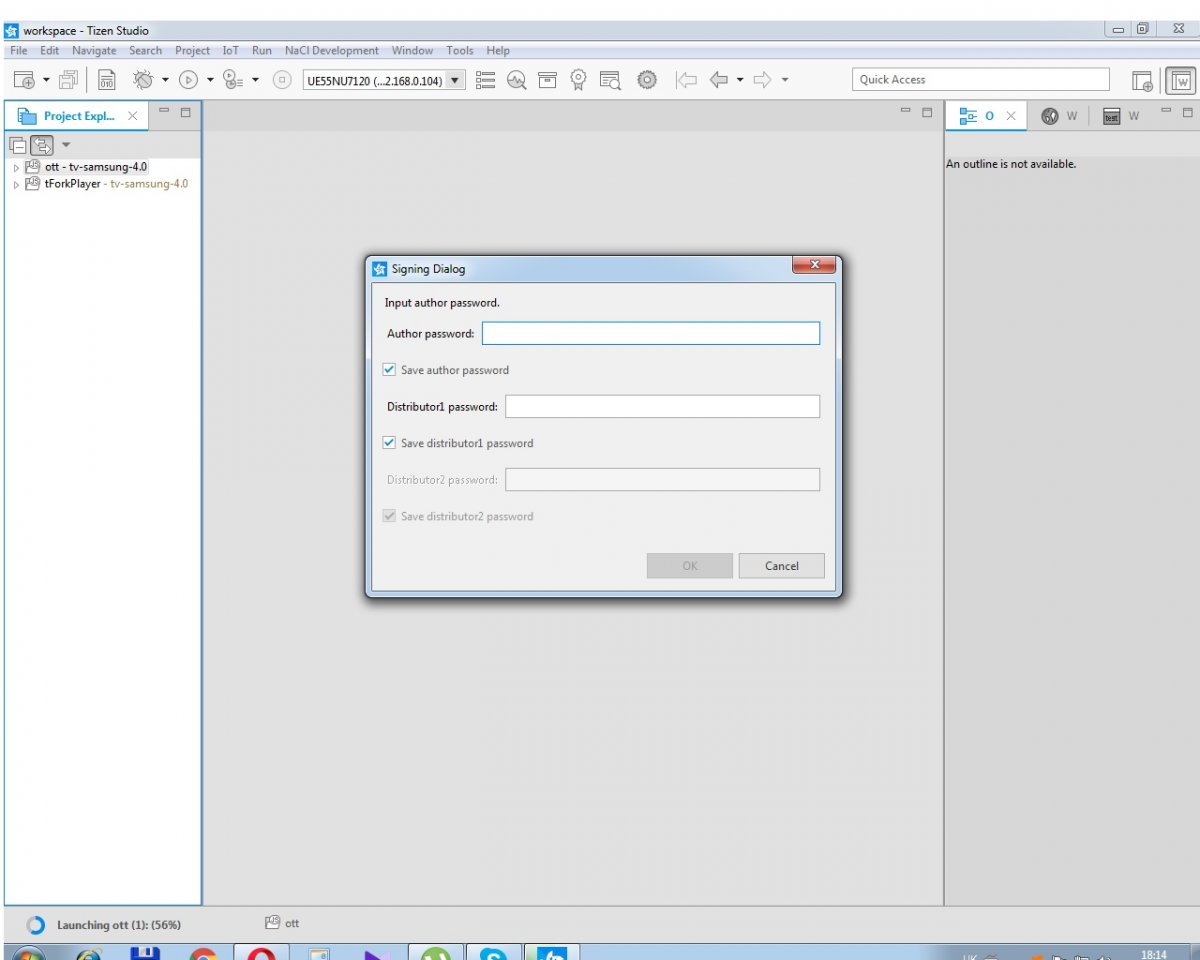
Task: Expand the ott project tree node
Action: [x=16, y=168]
